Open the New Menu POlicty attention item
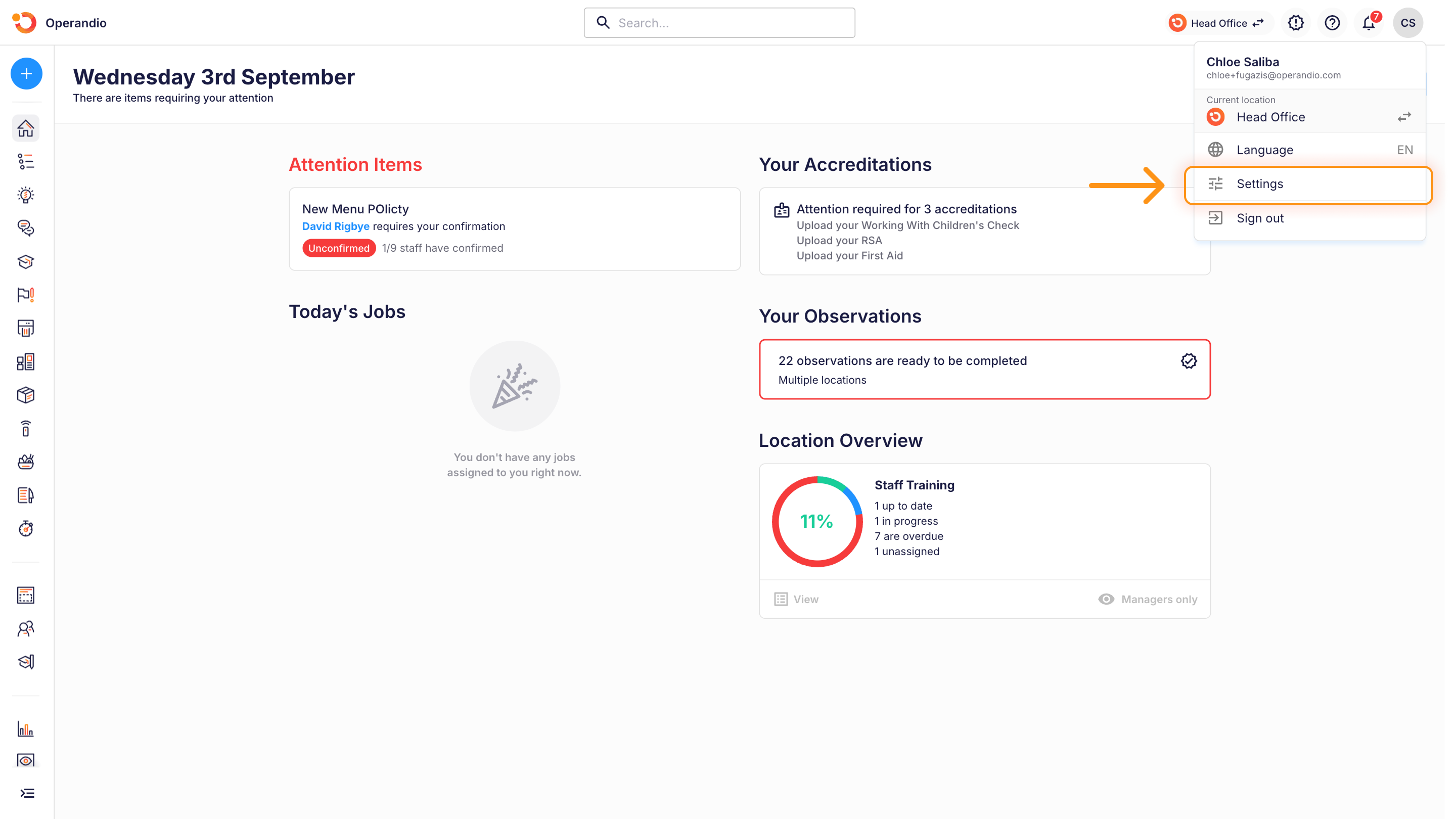The image size is (1456, 819). coord(515,229)
